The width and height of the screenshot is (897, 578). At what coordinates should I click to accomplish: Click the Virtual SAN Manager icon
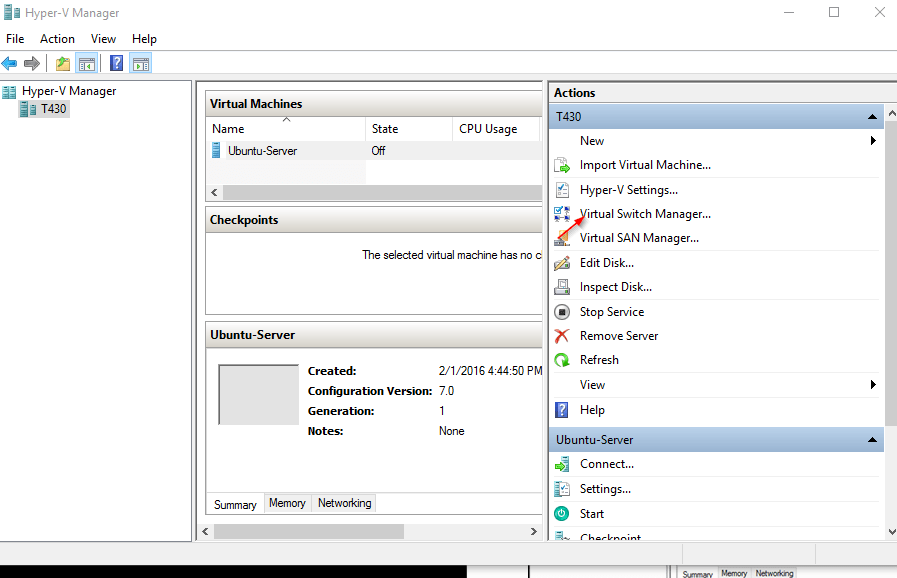coord(562,238)
